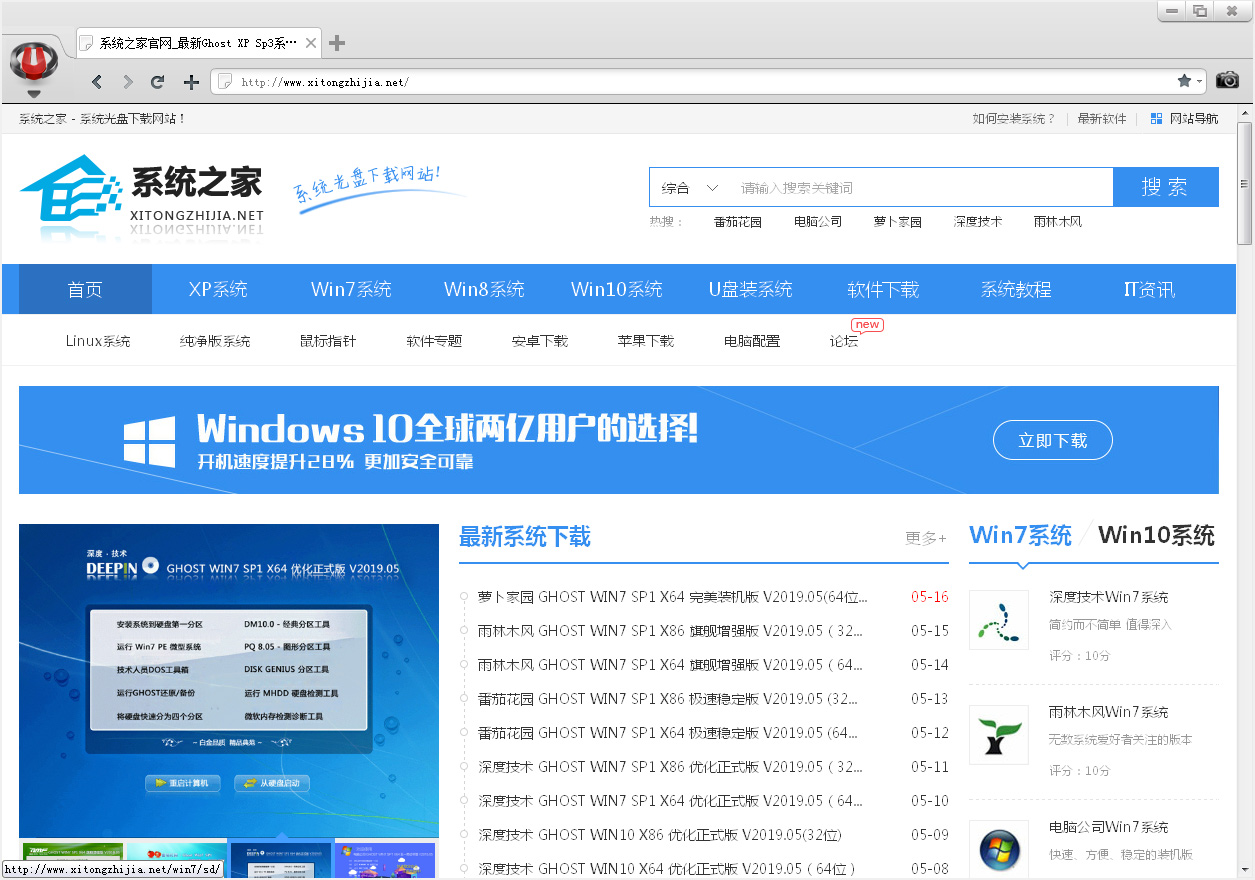Open the 综合 search category dropdown
Viewport: 1255px width, 880px height.
coord(689,187)
